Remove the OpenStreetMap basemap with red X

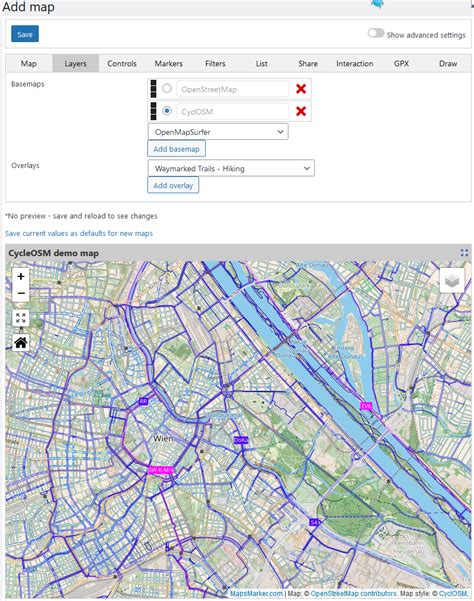coord(301,89)
